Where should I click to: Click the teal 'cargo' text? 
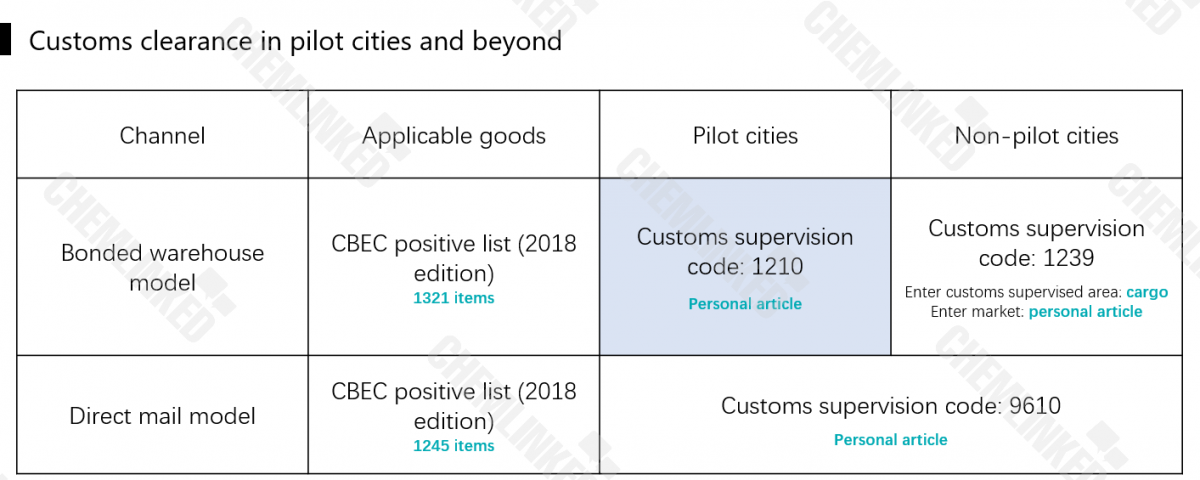coord(1147,293)
